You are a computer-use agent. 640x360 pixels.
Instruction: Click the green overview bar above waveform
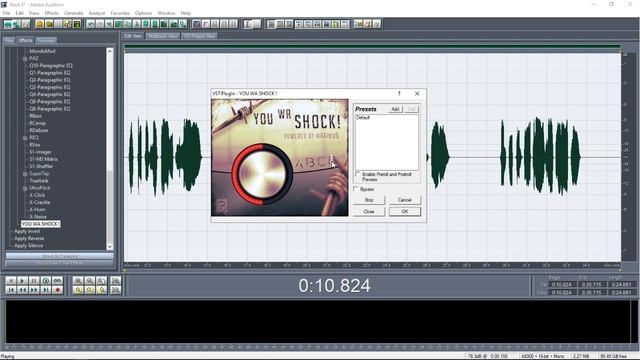(x=372, y=47)
